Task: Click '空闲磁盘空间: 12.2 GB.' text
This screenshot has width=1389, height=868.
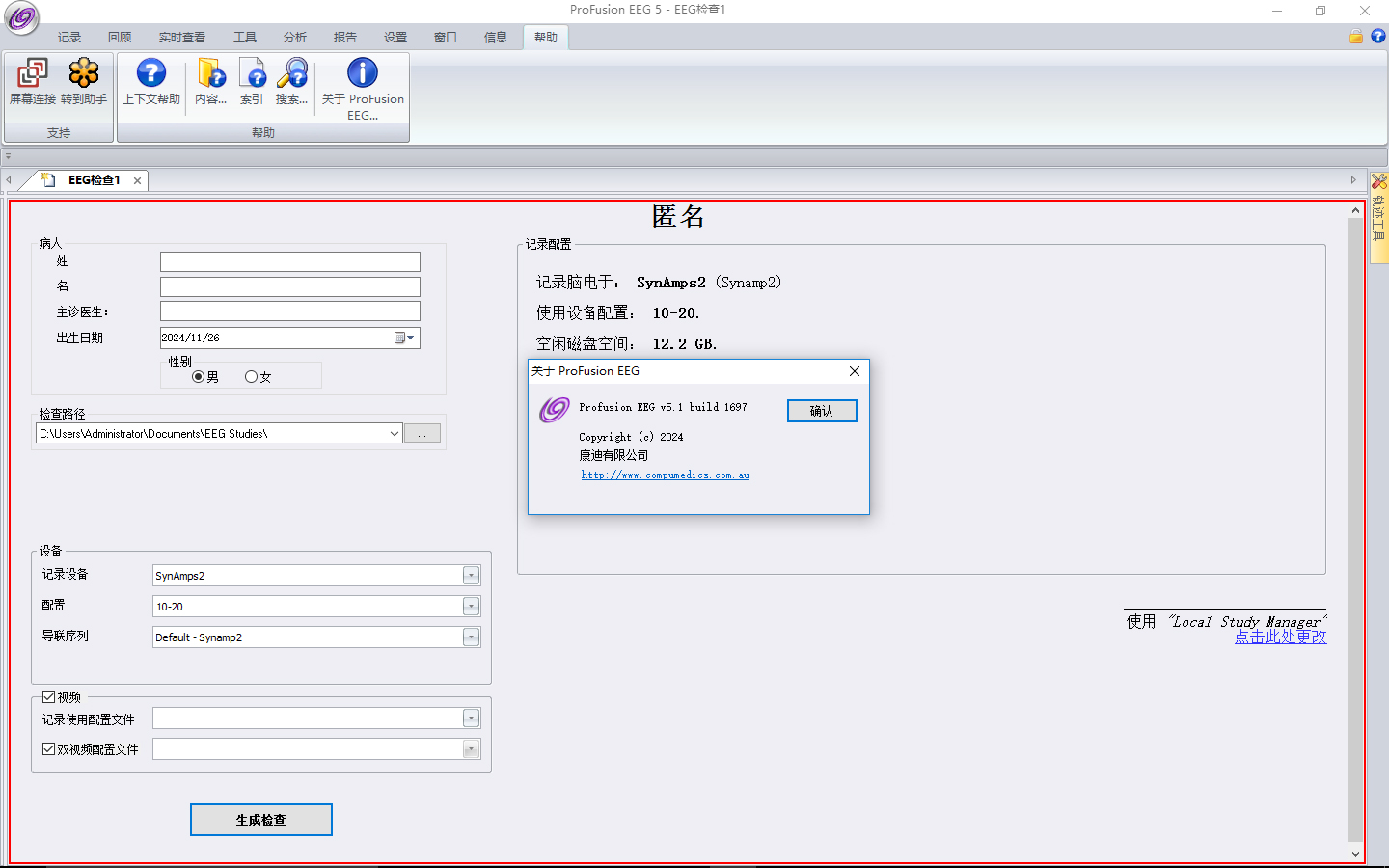Action: click(x=627, y=344)
